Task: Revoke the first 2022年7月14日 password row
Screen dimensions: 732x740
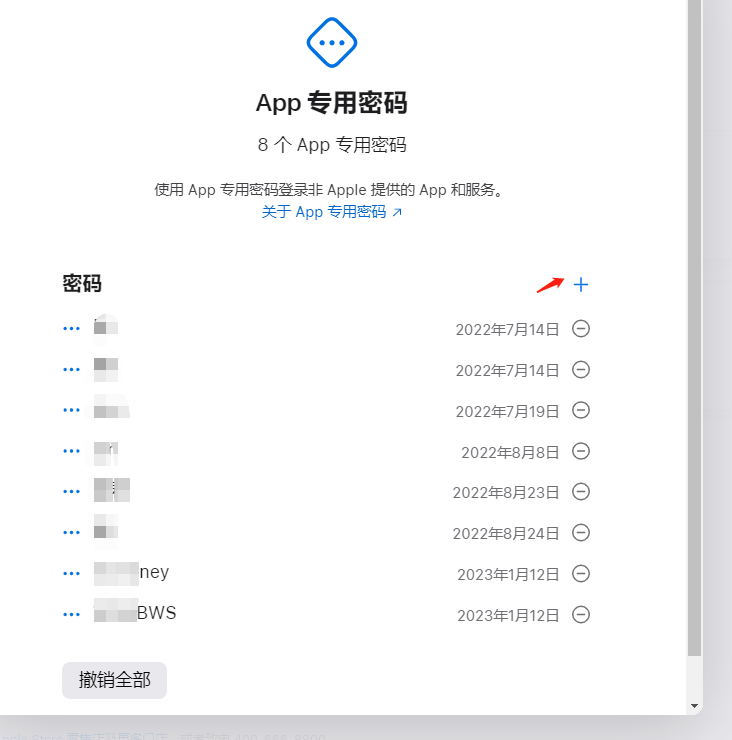Action: pyautogui.click(x=581, y=328)
